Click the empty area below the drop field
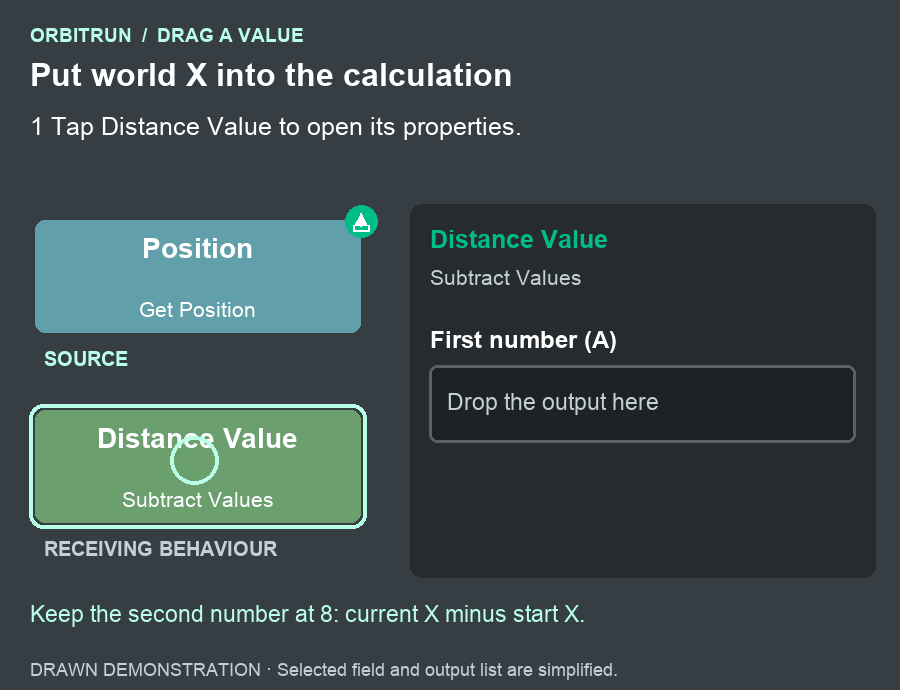The width and height of the screenshot is (900, 690). pyautogui.click(x=642, y=508)
